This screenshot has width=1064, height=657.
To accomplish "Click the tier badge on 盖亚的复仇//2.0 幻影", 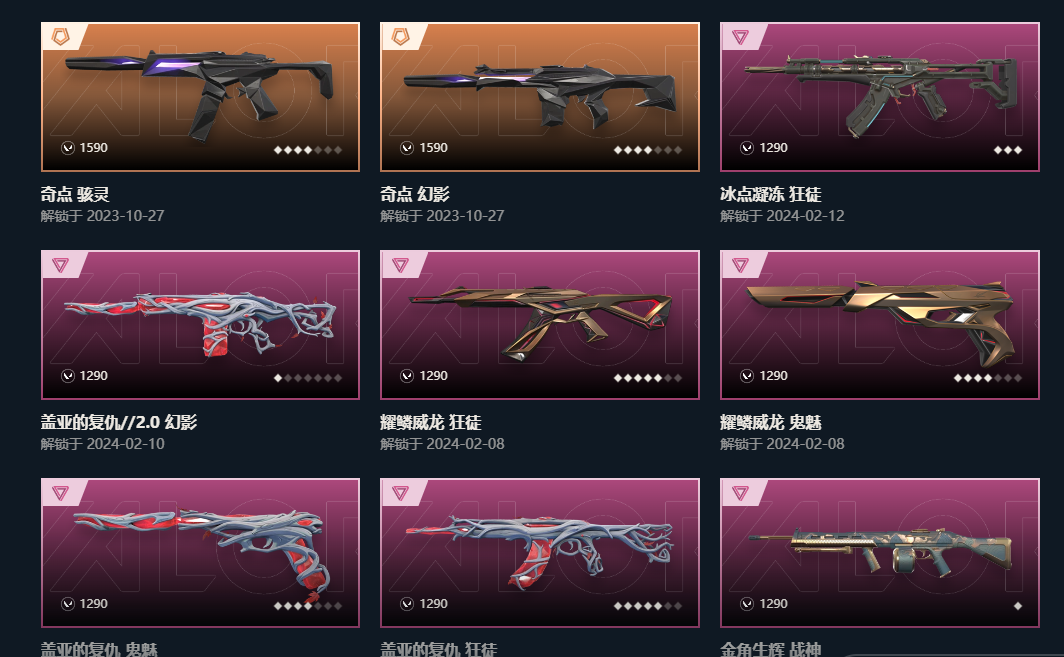I will (x=60, y=265).
